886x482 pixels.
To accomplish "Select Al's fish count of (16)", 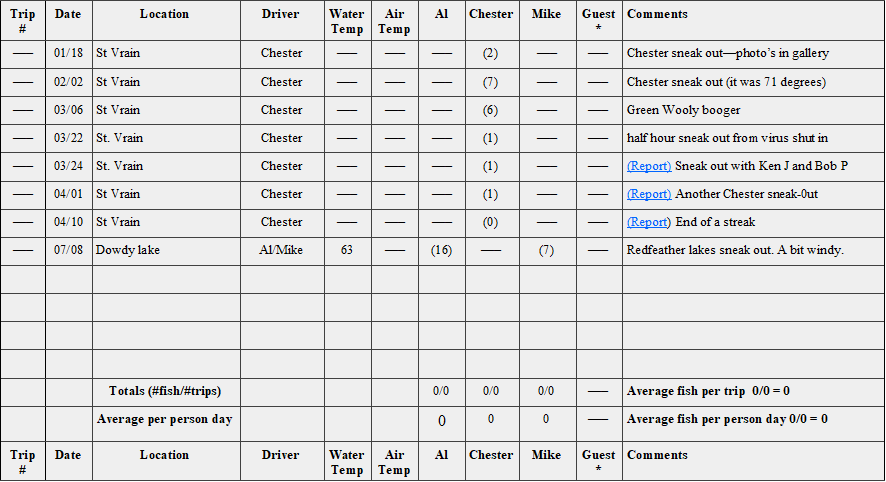I will [x=441, y=250].
